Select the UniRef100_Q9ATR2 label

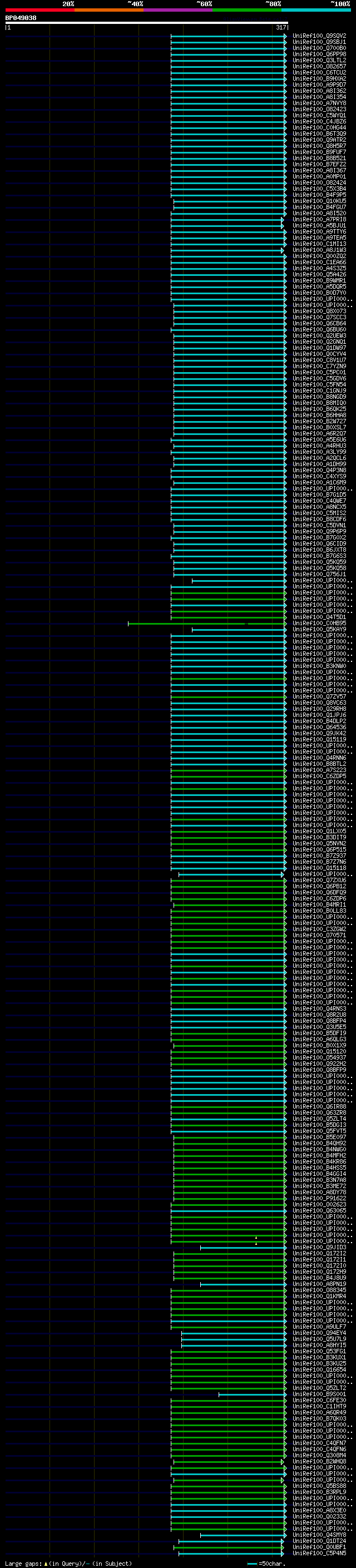[319, 140]
